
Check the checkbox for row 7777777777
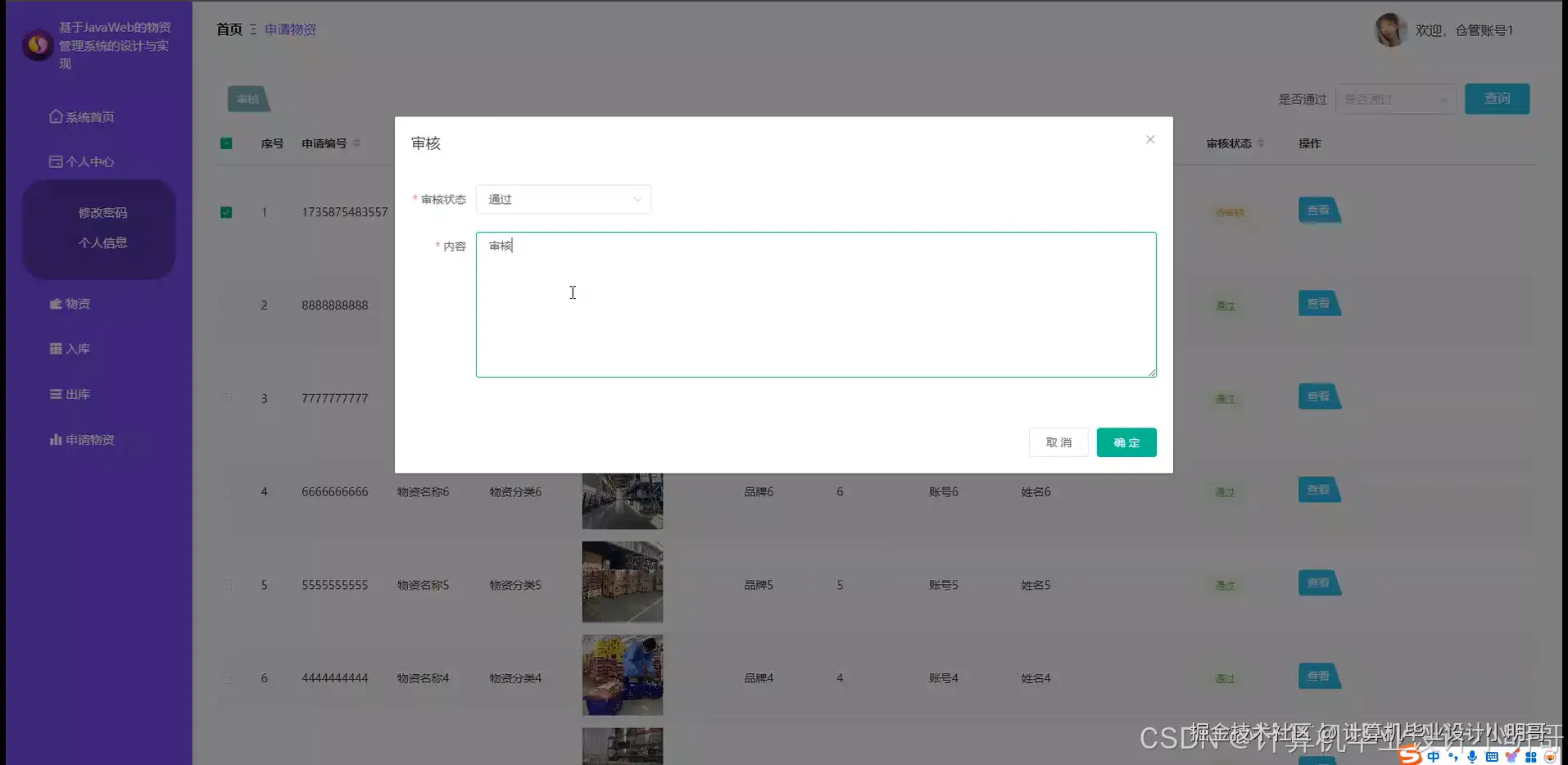(x=226, y=399)
